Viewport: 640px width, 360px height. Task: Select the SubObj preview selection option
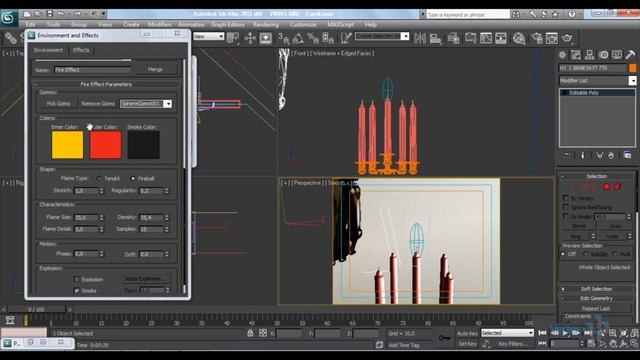coord(586,254)
